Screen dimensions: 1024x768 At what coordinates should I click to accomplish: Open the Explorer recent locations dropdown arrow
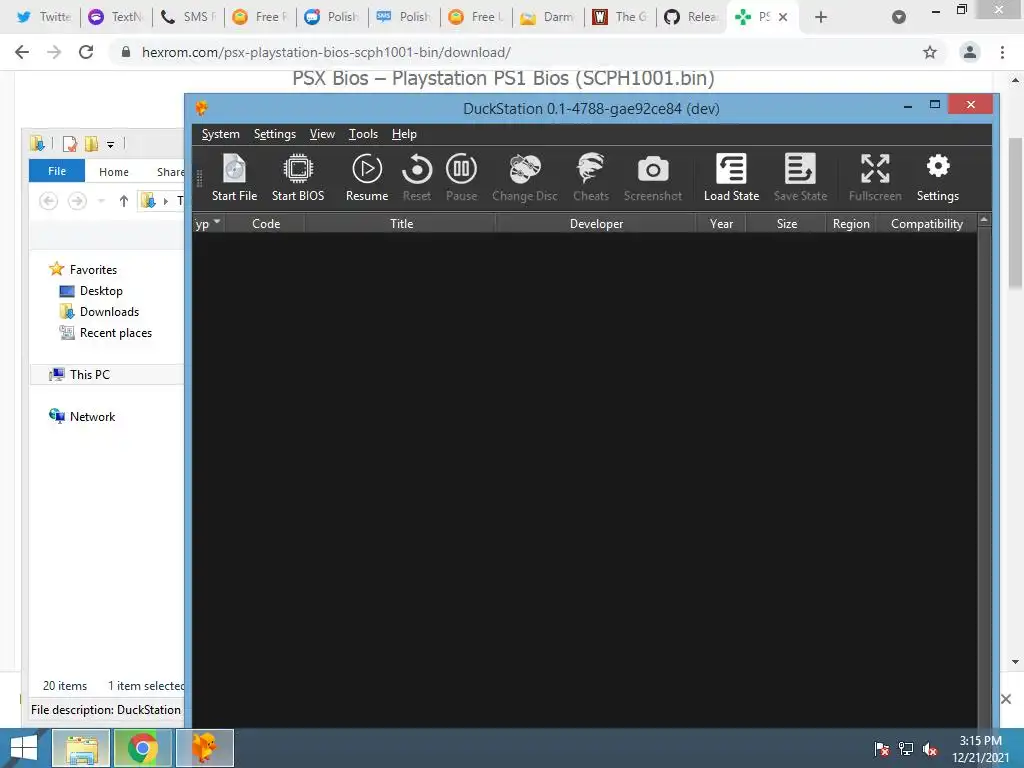coord(101,201)
